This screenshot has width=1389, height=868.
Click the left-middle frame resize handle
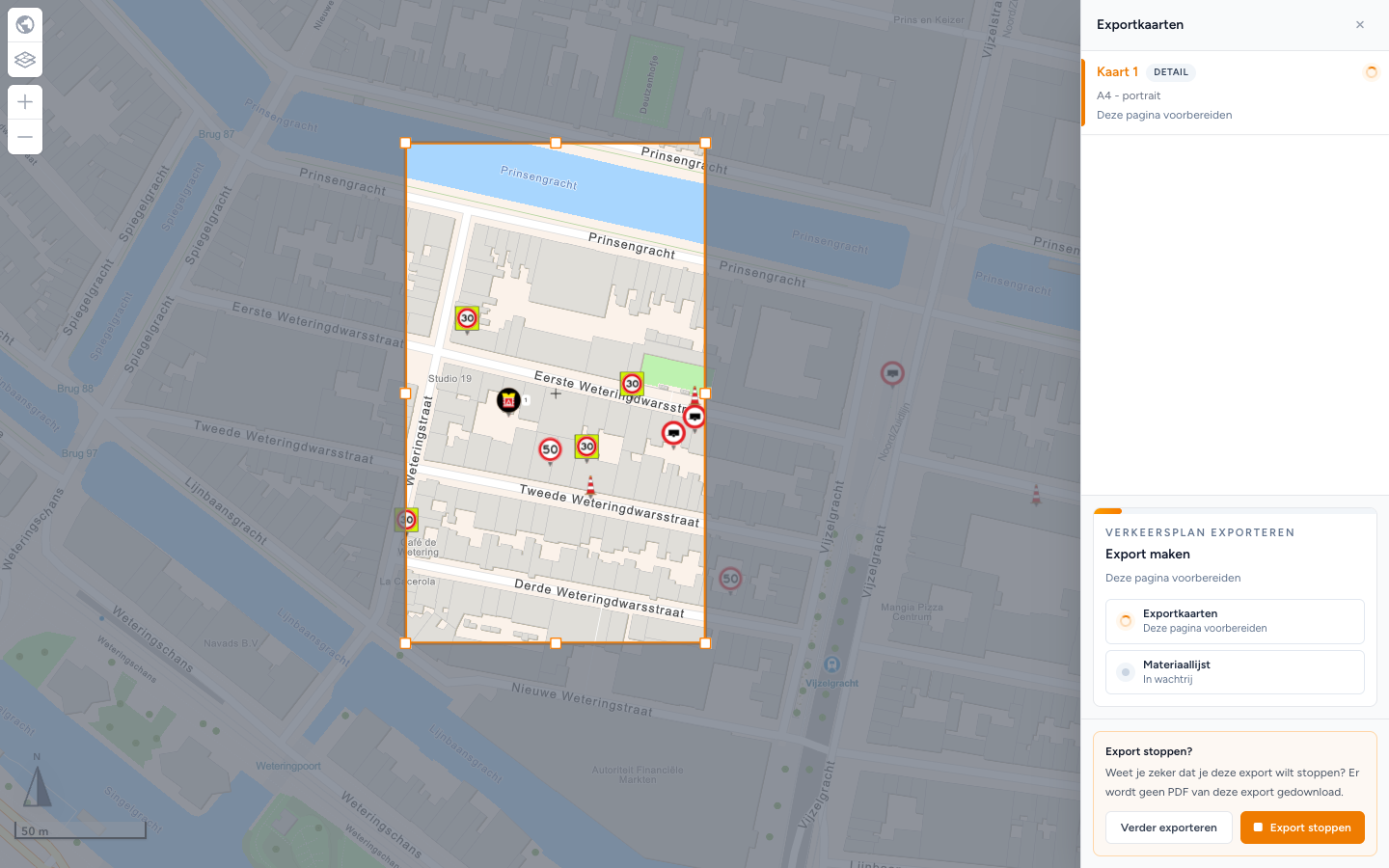pos(405,393)
